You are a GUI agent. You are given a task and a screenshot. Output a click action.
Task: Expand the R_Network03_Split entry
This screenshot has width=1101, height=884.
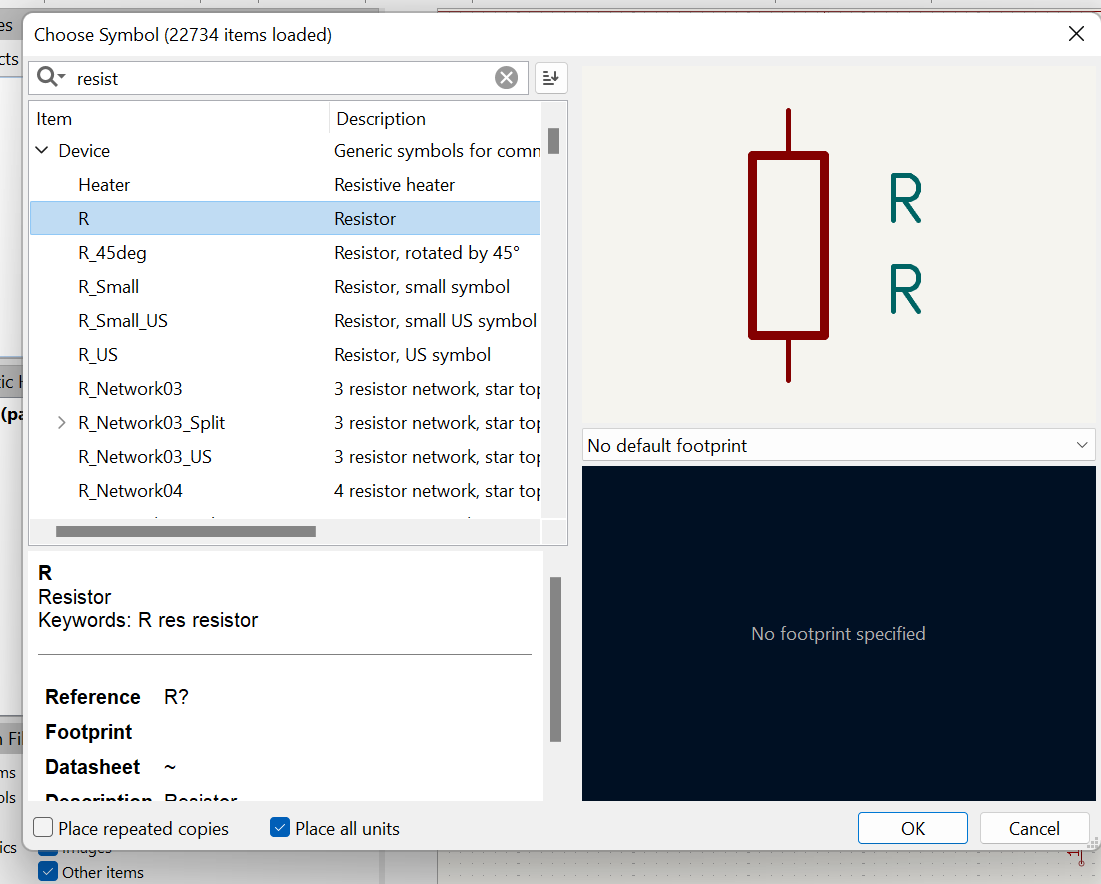tap(62, 422)
